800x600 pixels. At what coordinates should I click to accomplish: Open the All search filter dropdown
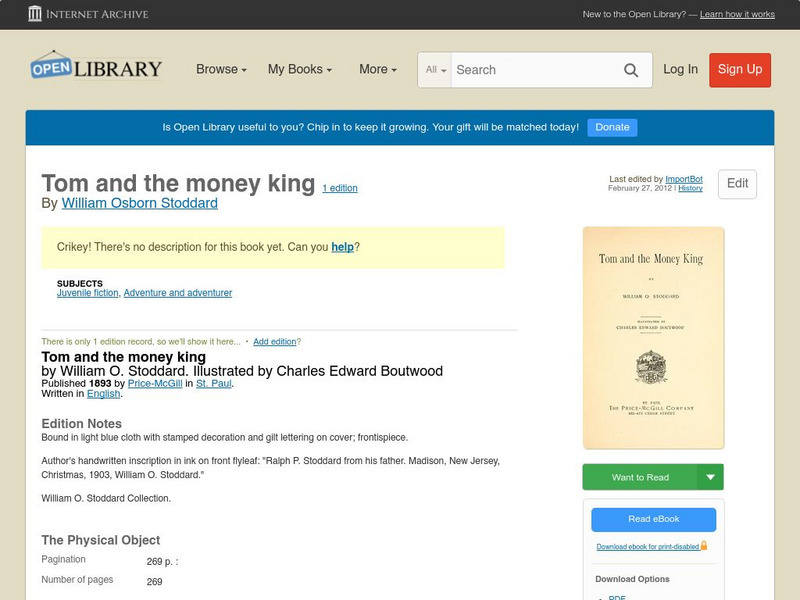pyautogui.click(x=436, y=70)
